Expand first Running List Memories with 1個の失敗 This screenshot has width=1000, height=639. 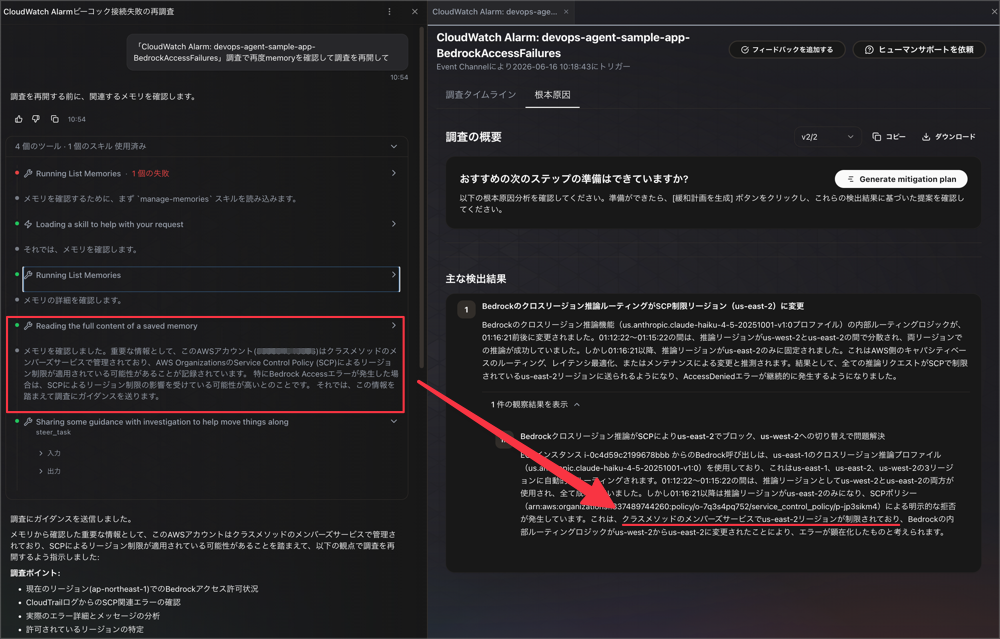[x=393, y=173]
